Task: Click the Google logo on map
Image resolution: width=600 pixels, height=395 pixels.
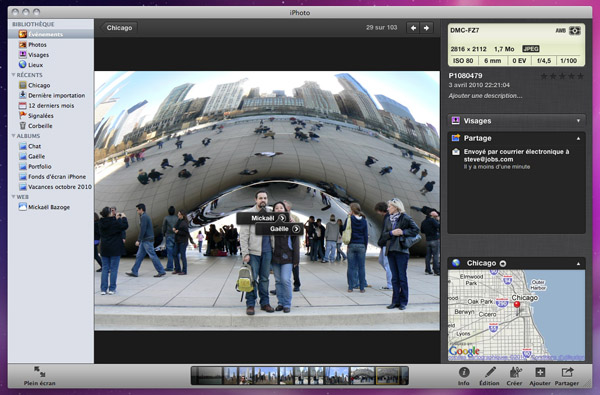Action: click(464, 351)
